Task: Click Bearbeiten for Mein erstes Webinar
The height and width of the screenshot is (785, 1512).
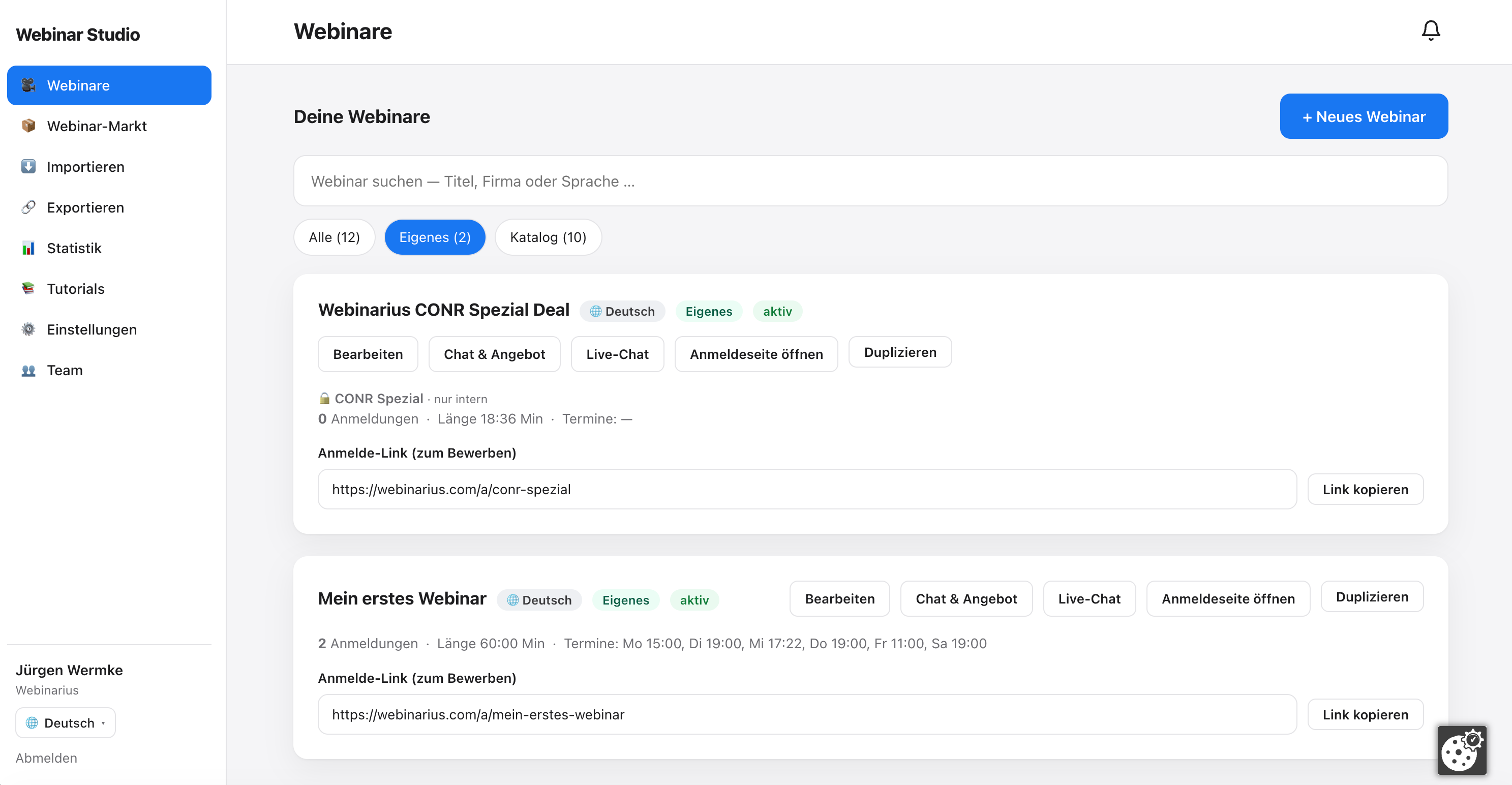Action: [x=839, y=598]
